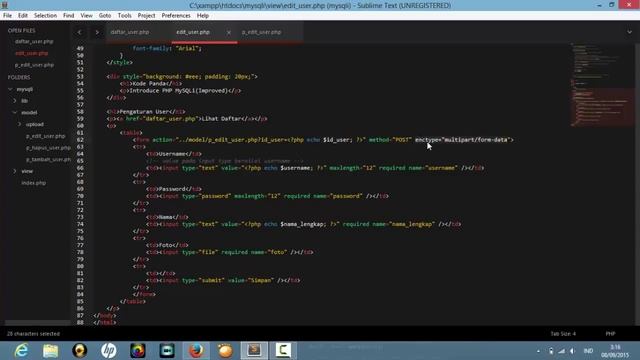This screenshot has height=360, width=640.
Task: Open the taskbar clock and date
Action: (615, 351)
